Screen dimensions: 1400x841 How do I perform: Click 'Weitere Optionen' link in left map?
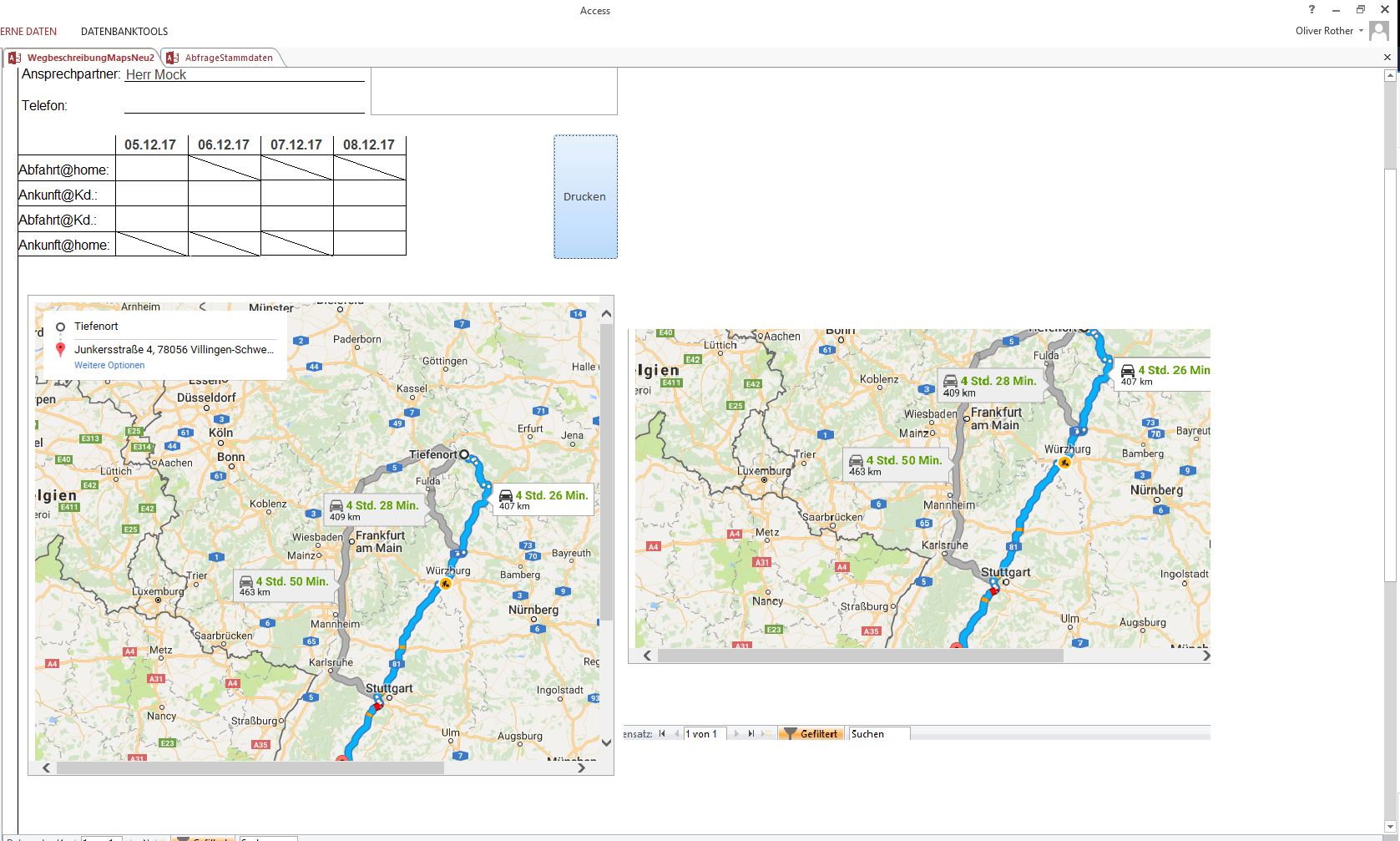109,365
